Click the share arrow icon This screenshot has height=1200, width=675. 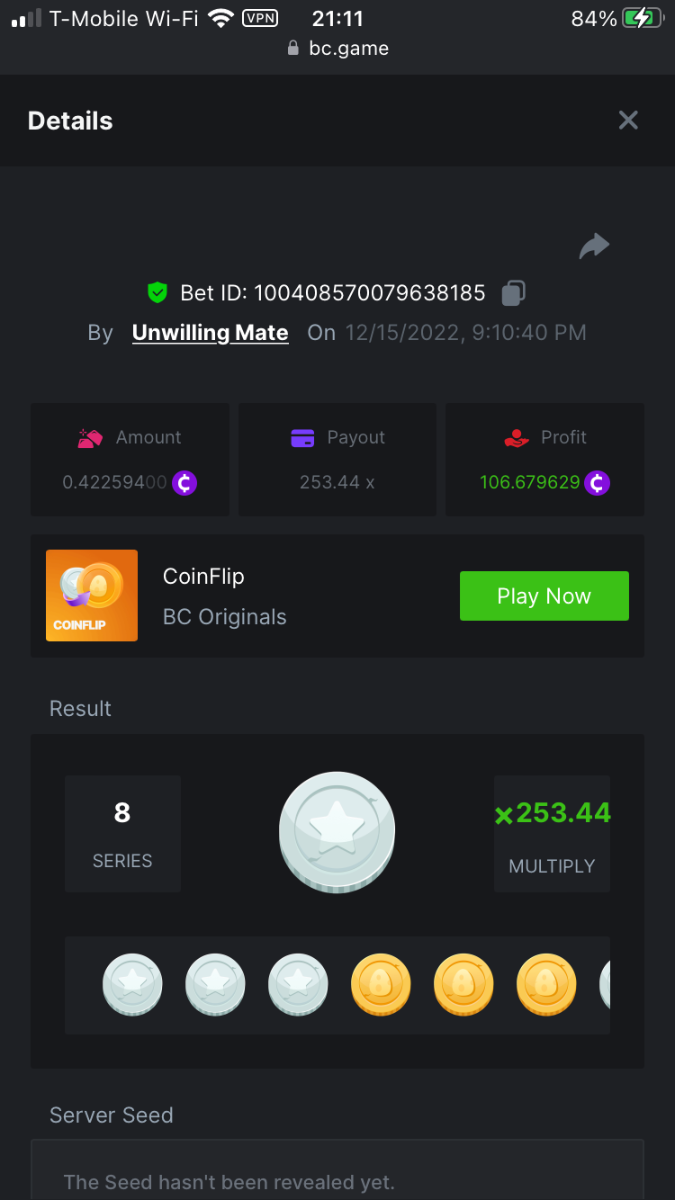(x=594, y=246)
